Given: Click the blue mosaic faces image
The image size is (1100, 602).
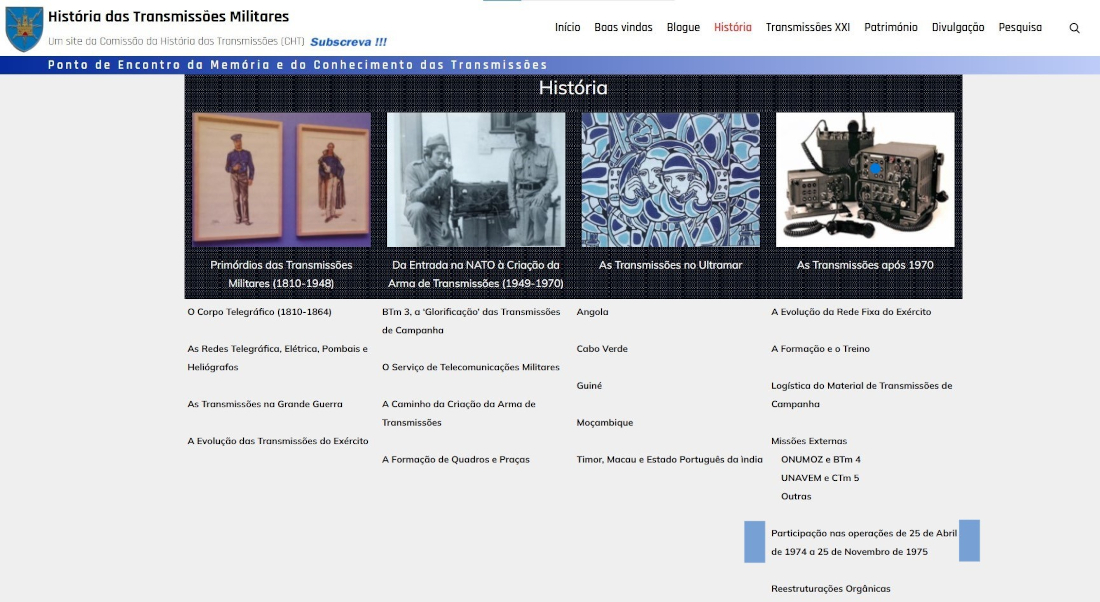Looking at the screenshot, I should 670,179.
